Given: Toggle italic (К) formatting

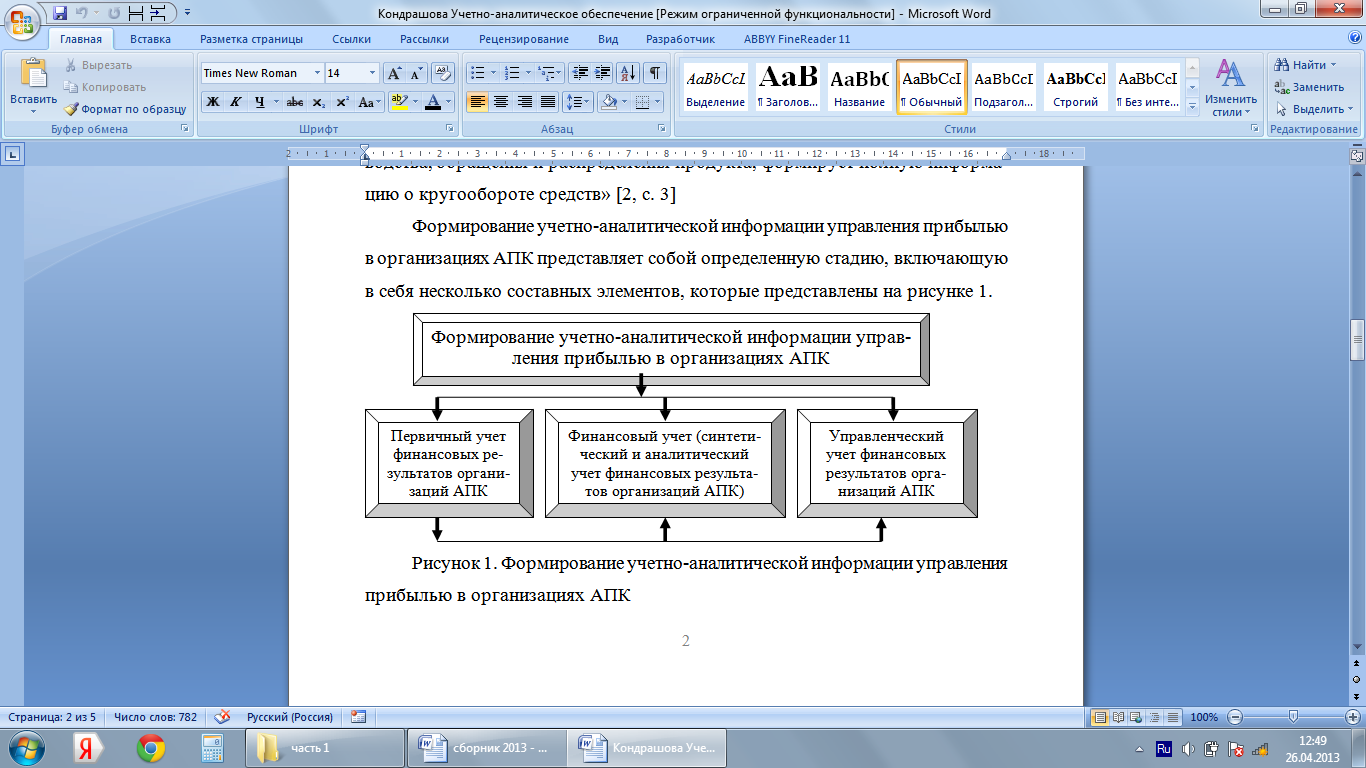Looking at the screenshot, I should click(x=236, y=102).
